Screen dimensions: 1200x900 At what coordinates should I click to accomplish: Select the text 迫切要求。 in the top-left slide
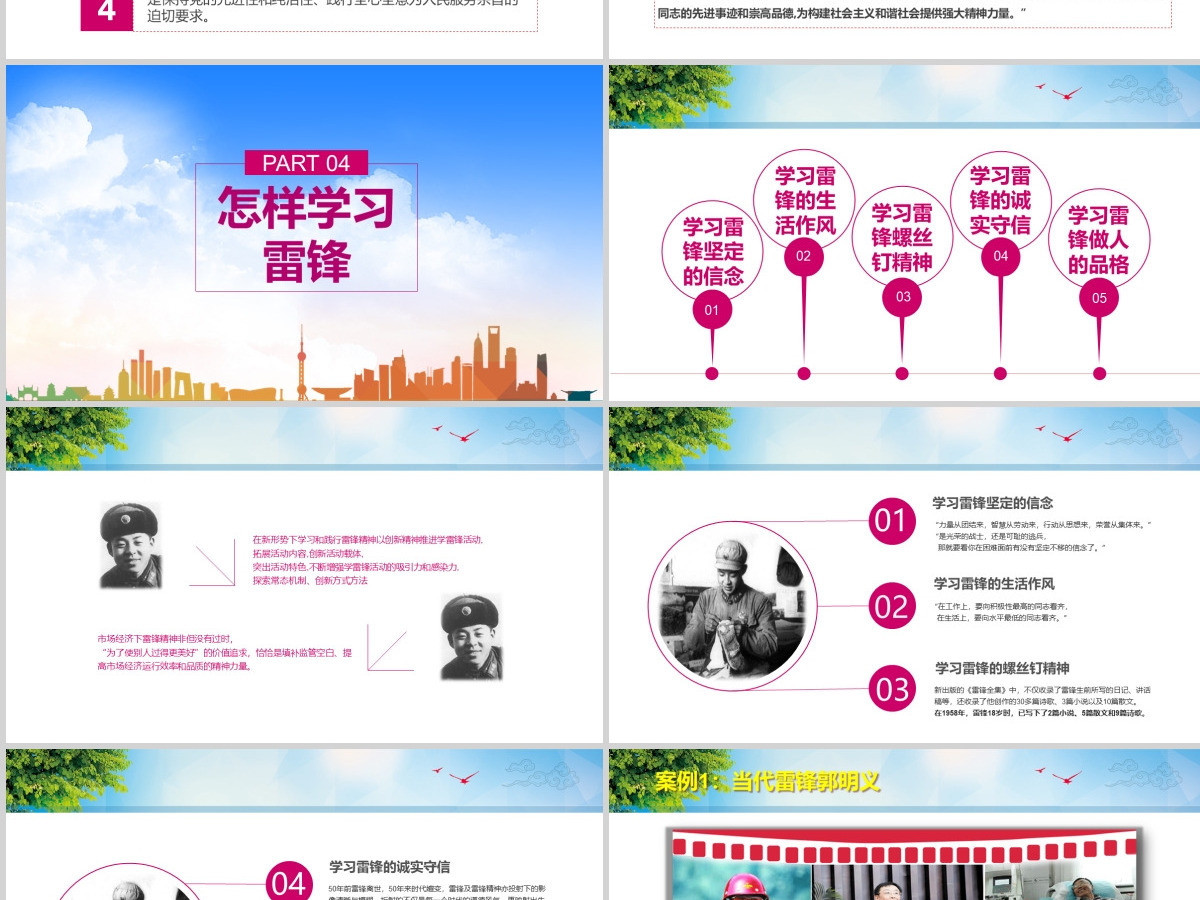tap(178, 16)
